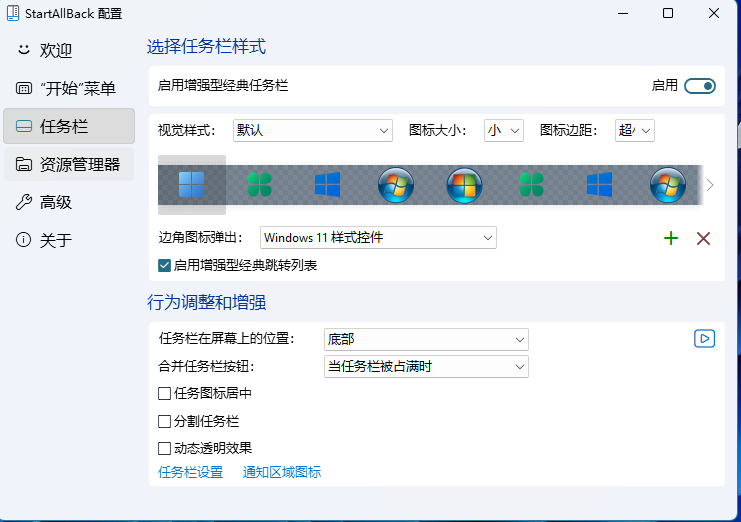The height and width of the screenshot is (522, 741).
Task: Click the 通知区域图标 link
Action: (282, 473)
